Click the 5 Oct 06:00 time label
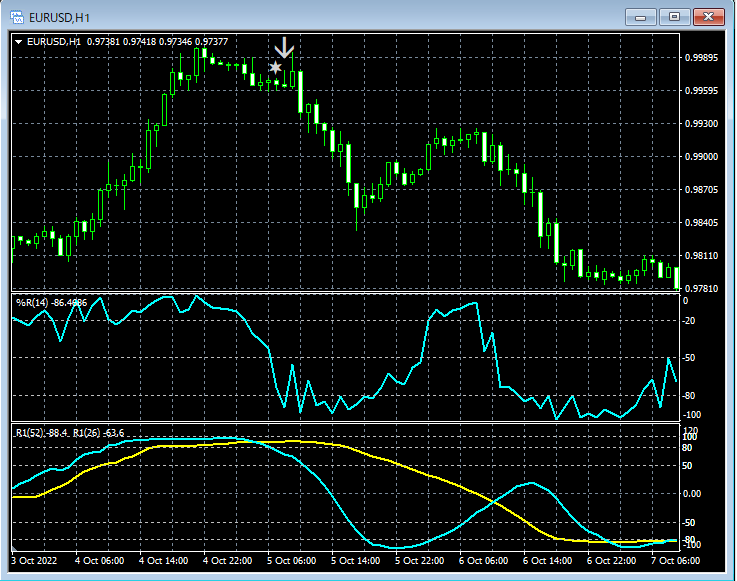The image size is (737, 581). coord(291,561)
